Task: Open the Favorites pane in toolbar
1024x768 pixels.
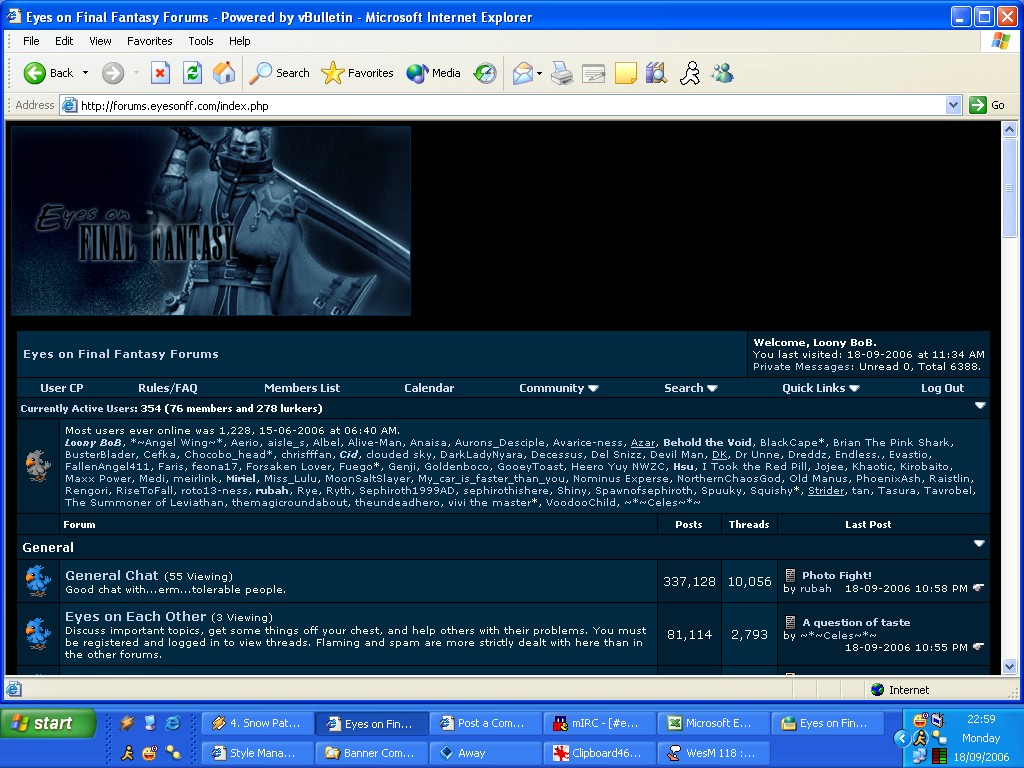Action: pyautogui.click(x=357, y=73)
